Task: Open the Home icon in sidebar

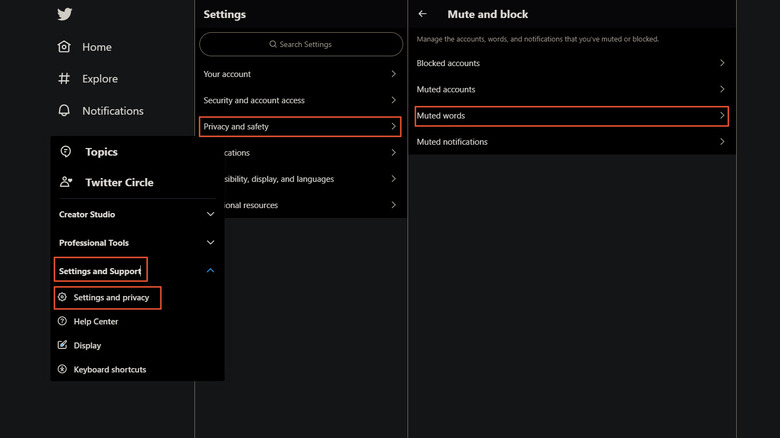Action: pyautogui.click(x=65, y=47)
